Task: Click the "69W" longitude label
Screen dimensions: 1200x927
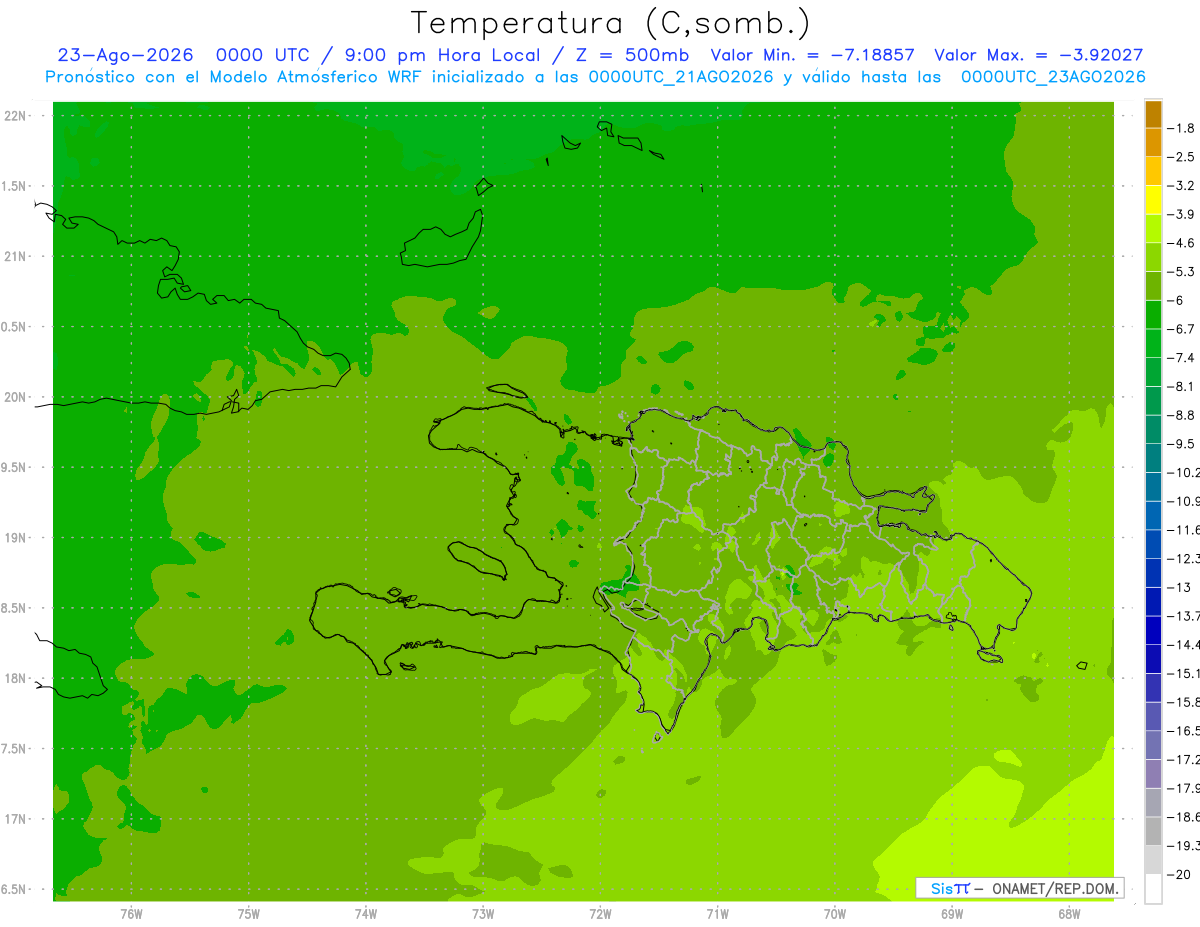Action: [952, 914]
